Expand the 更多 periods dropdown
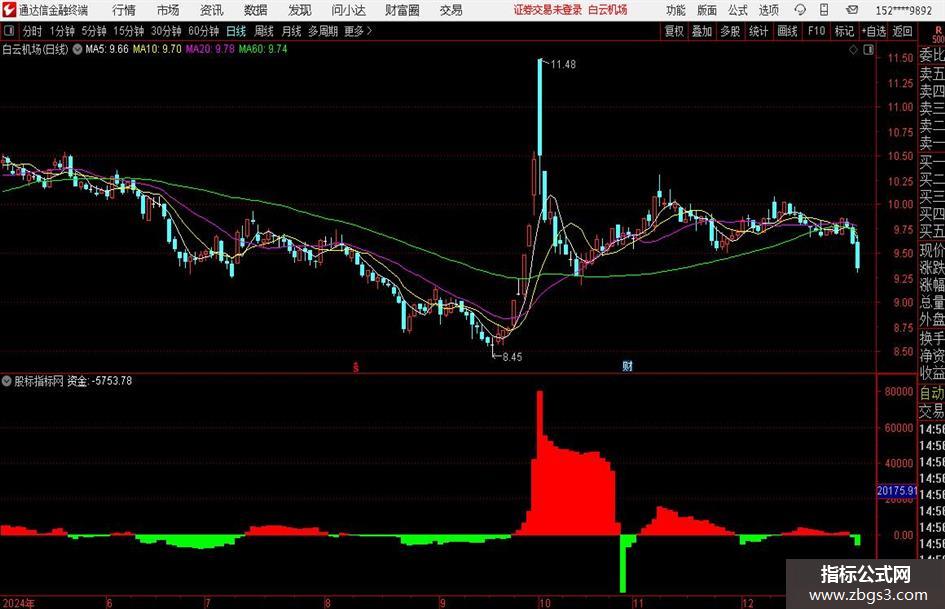 point(358,31)
